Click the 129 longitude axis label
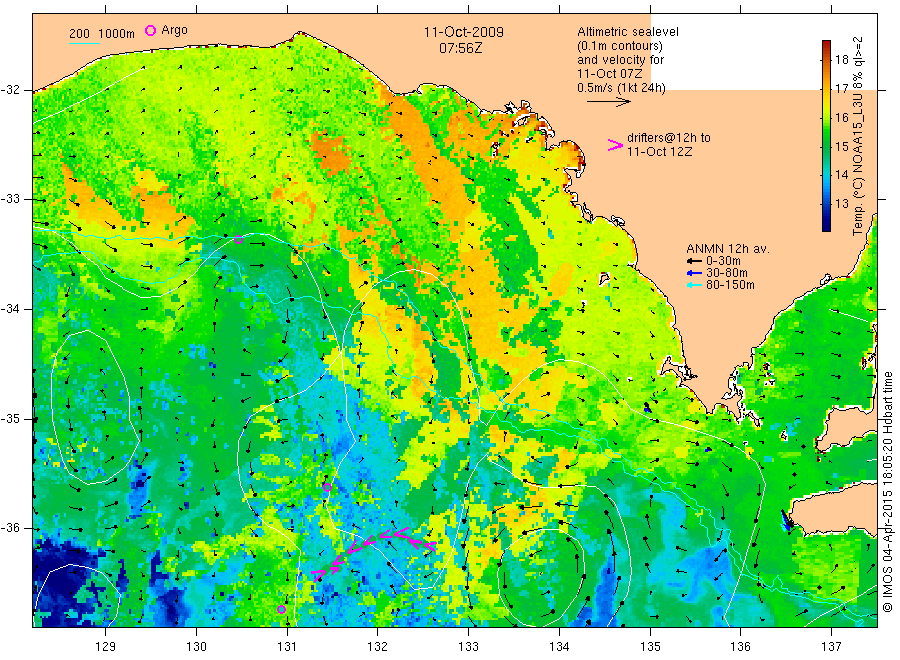 (106, 647)
